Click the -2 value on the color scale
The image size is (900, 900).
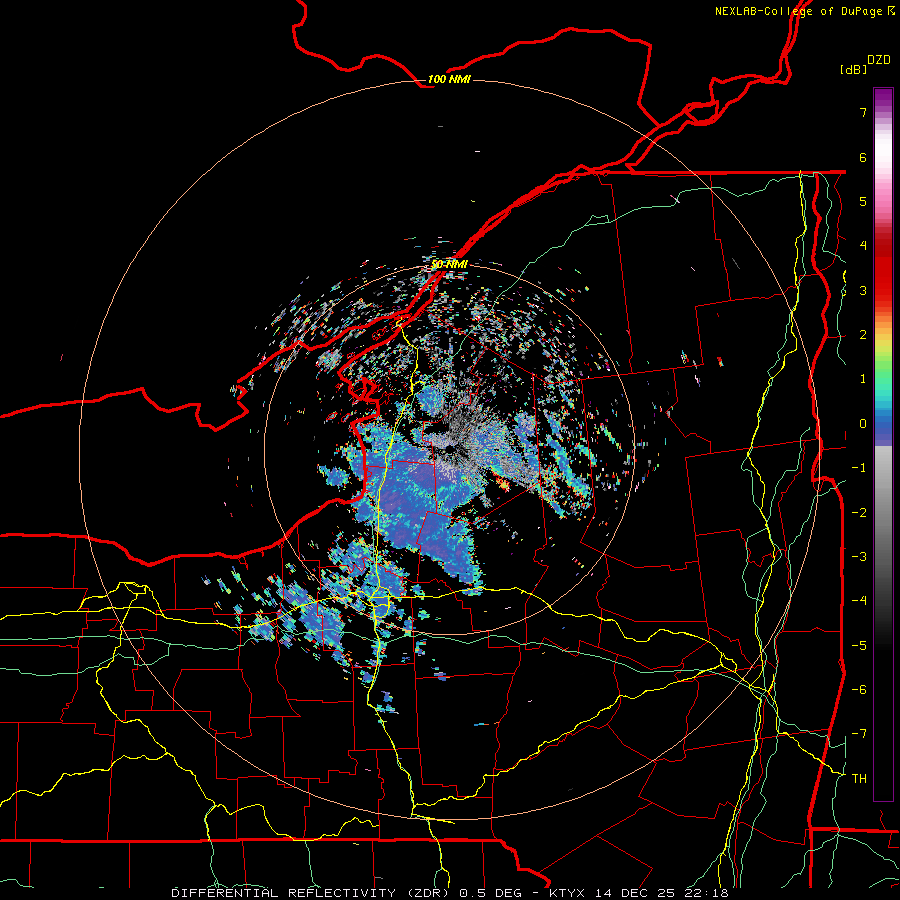coord(859,513)
